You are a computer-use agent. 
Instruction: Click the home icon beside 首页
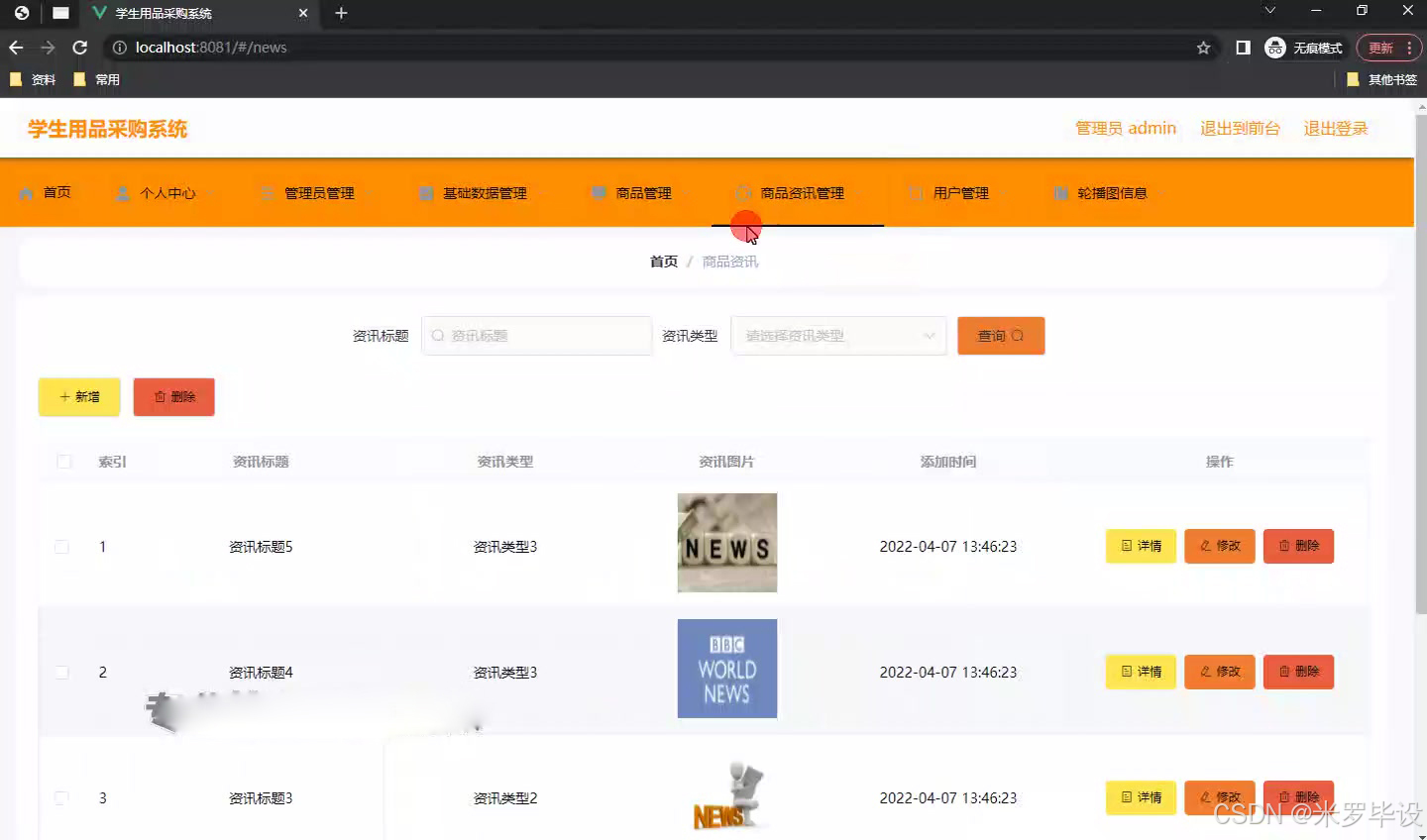pos(28,192)
